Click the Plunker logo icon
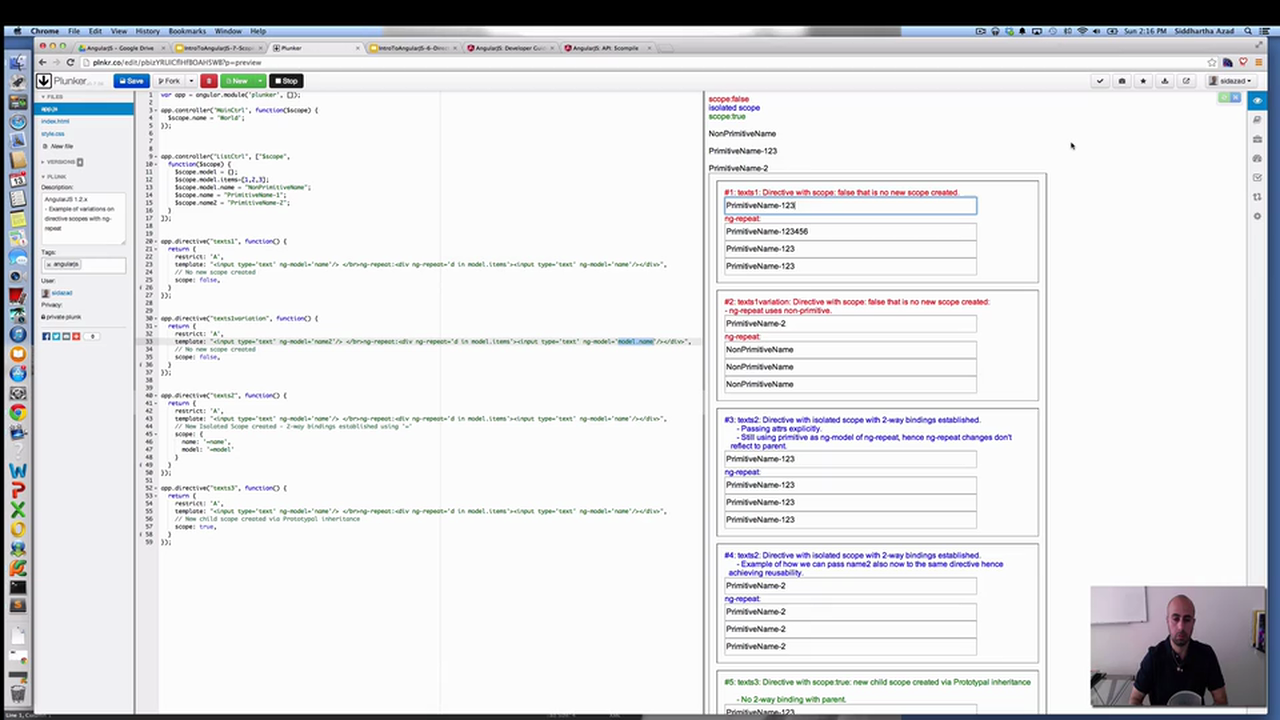The height and width of the screenshot is (720, 1280). click(44, 81)
